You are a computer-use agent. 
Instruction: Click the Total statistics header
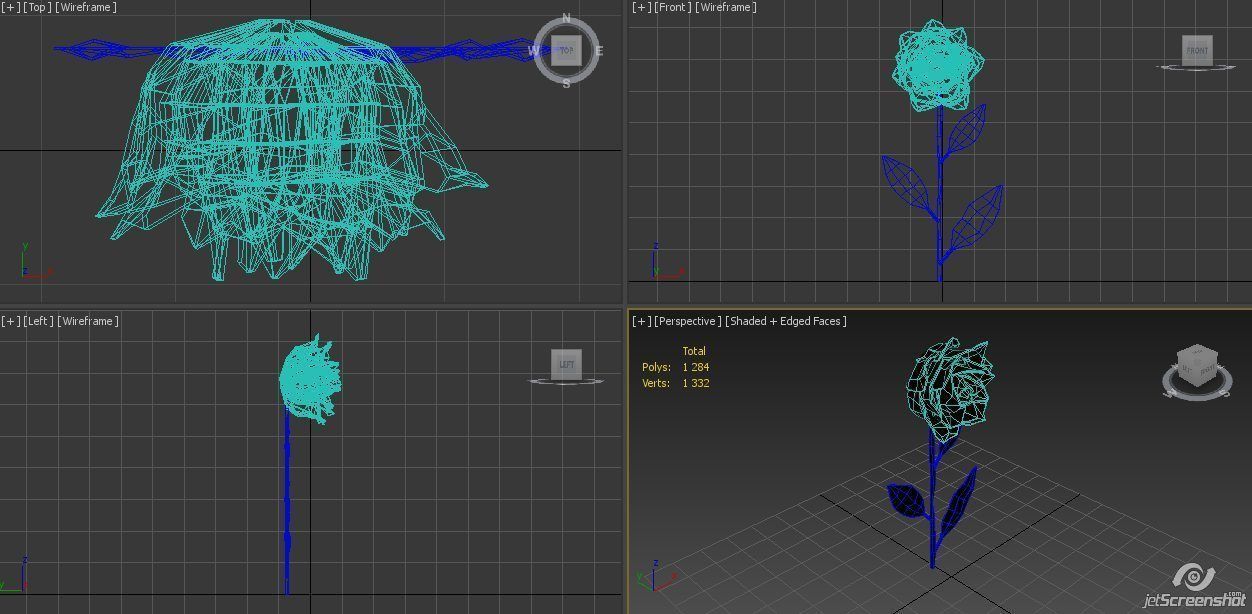click(694, 351)
